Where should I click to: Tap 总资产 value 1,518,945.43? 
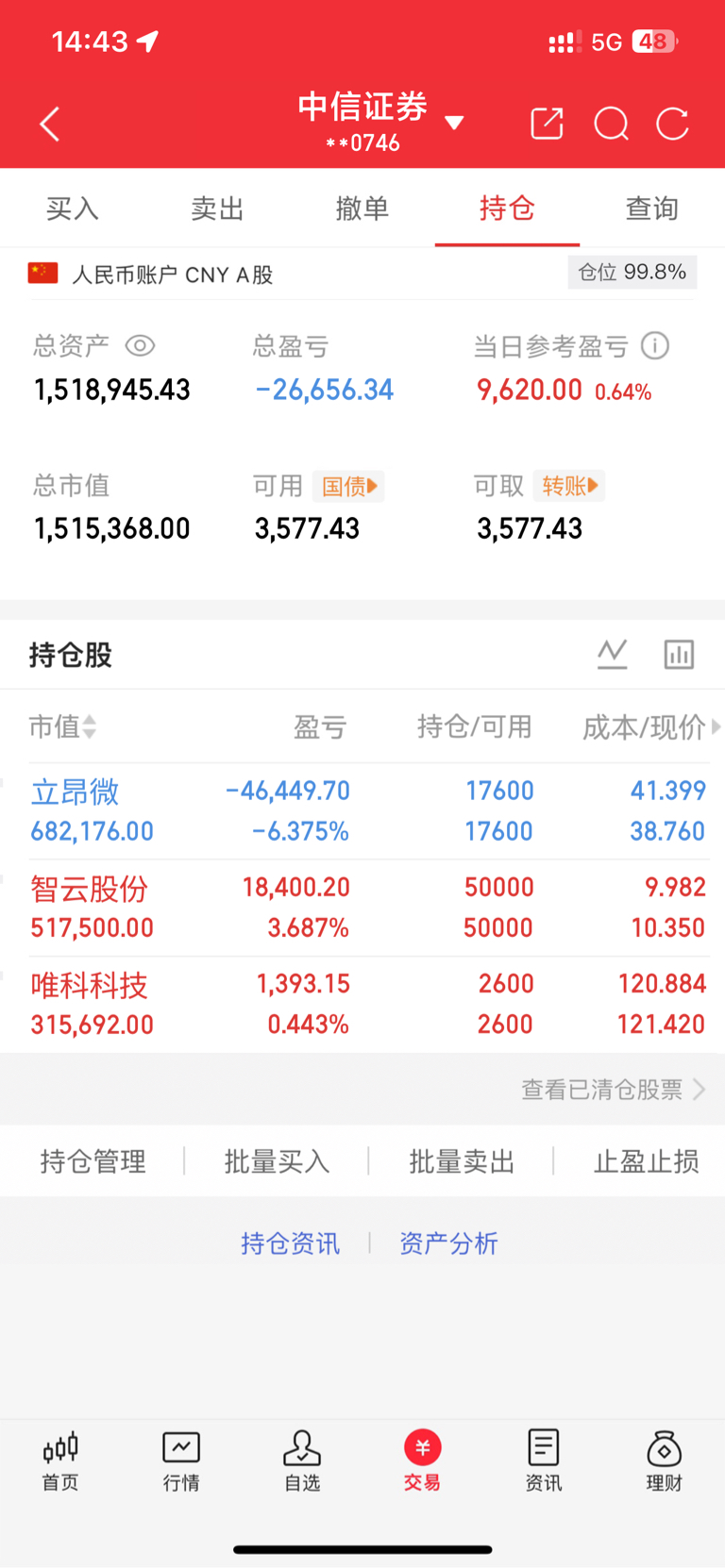point(112,390)
